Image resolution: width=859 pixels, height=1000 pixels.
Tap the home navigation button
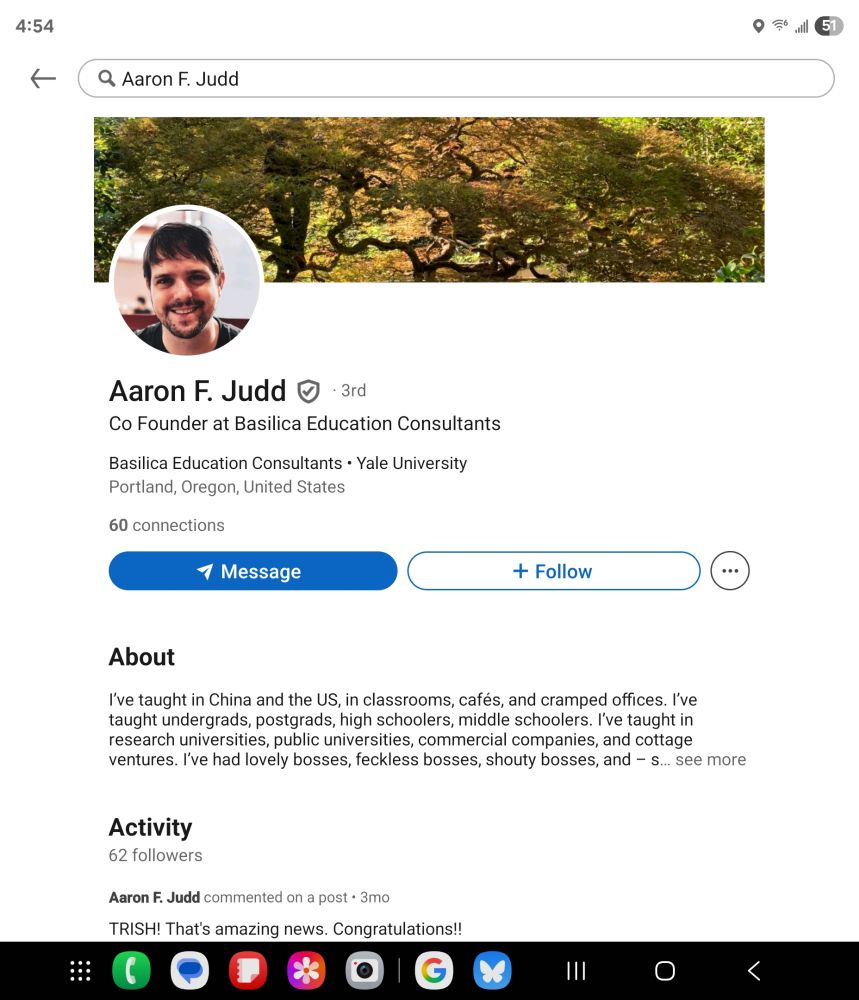pyautogui.click(x=664, y=971)
